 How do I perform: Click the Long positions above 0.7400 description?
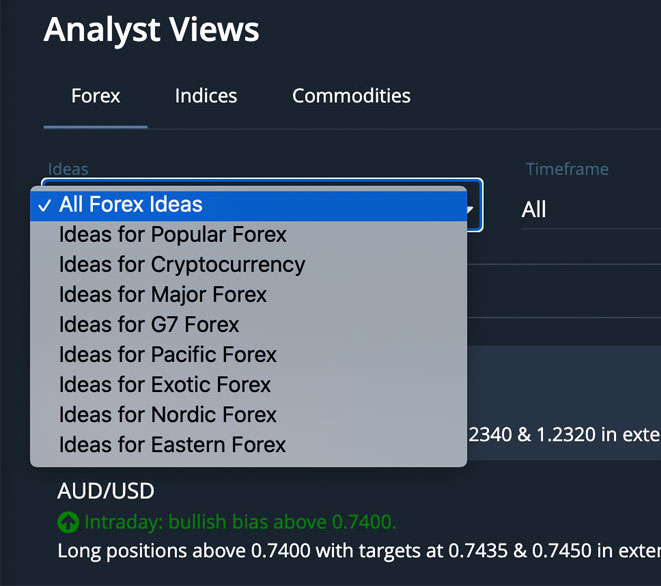pos(359,551)
